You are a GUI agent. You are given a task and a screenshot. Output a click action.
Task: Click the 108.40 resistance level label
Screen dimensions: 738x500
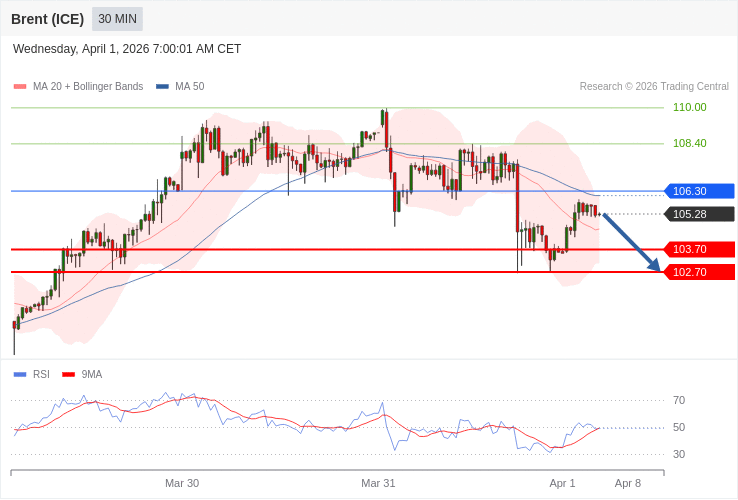click(689, 143)
